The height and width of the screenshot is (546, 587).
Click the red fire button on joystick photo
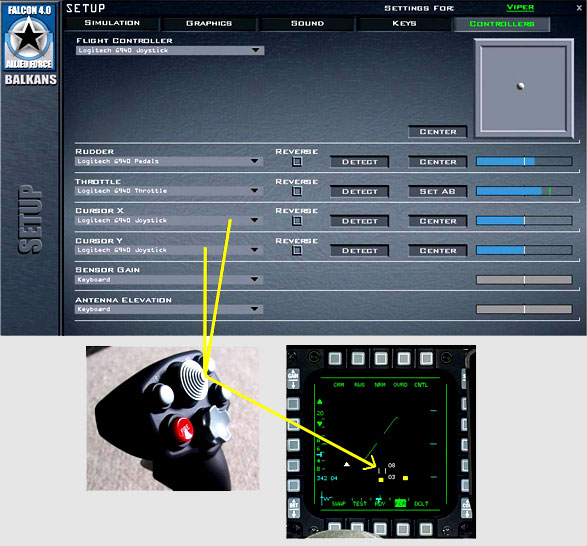coord(183,429)
